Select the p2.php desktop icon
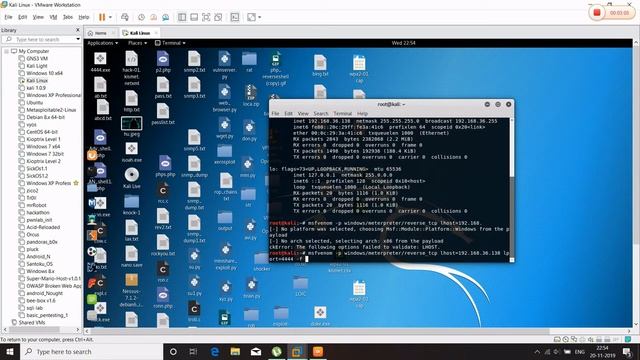 [163, 62]
